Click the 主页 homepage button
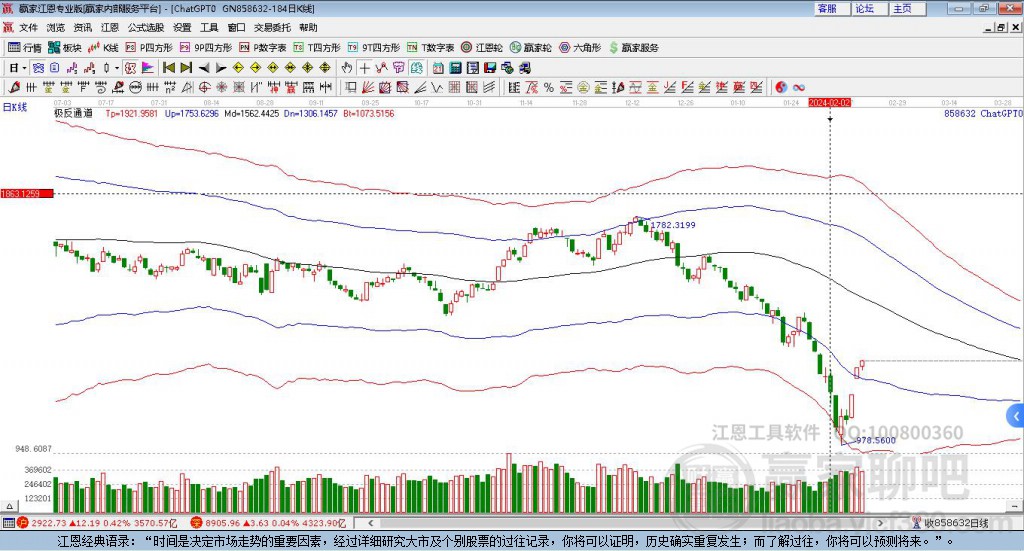Screen dimensions: 1024x551 point(908,8)
